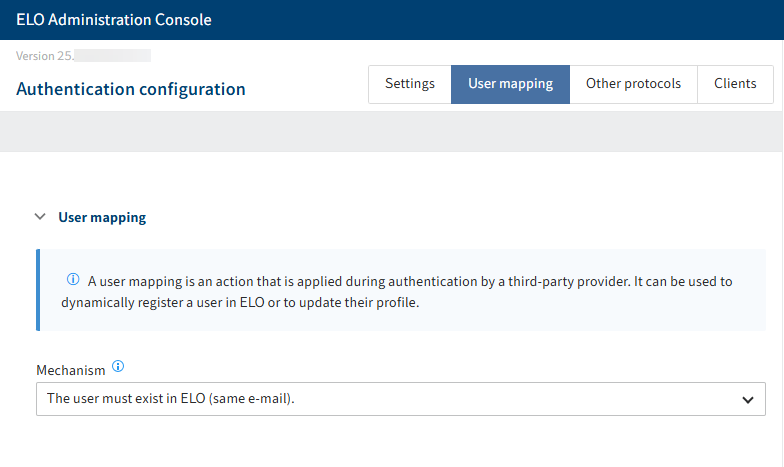This screenshot has width=784, height=467.
Task: Click the blue left border of info box
Action: click(38, 290)
